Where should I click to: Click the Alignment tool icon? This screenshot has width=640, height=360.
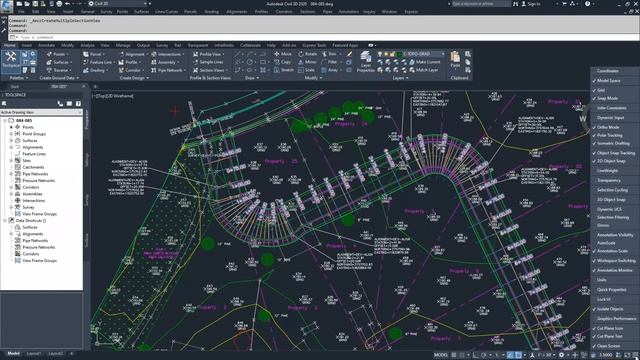click(x=121, y=54)
